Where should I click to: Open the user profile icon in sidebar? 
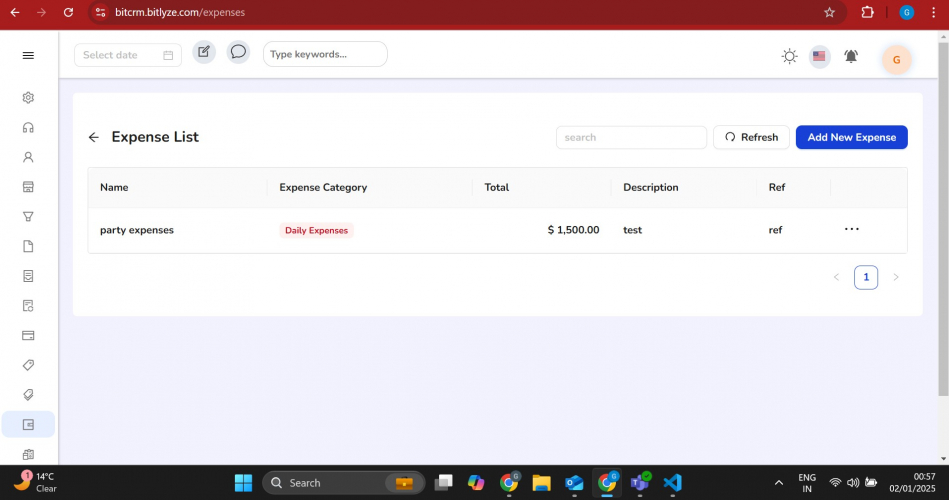(x=28, y=157)
